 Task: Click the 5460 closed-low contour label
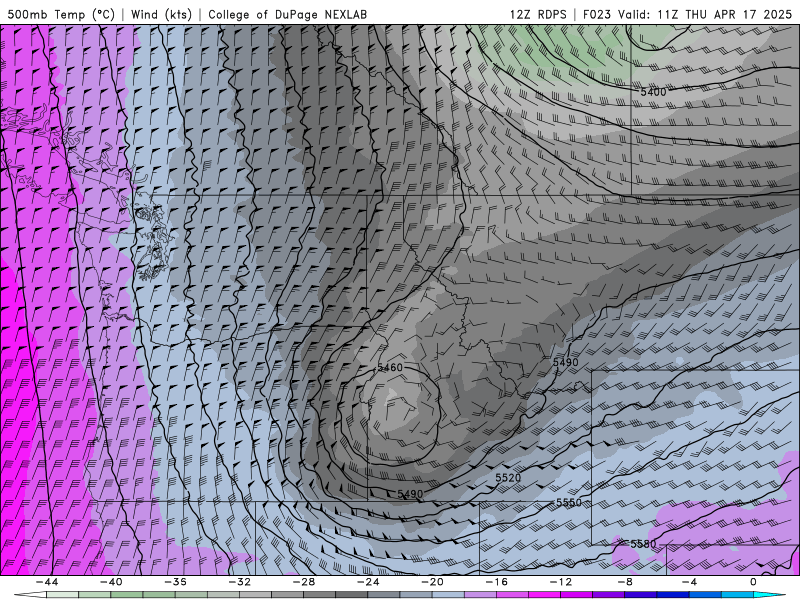[390, 367]
